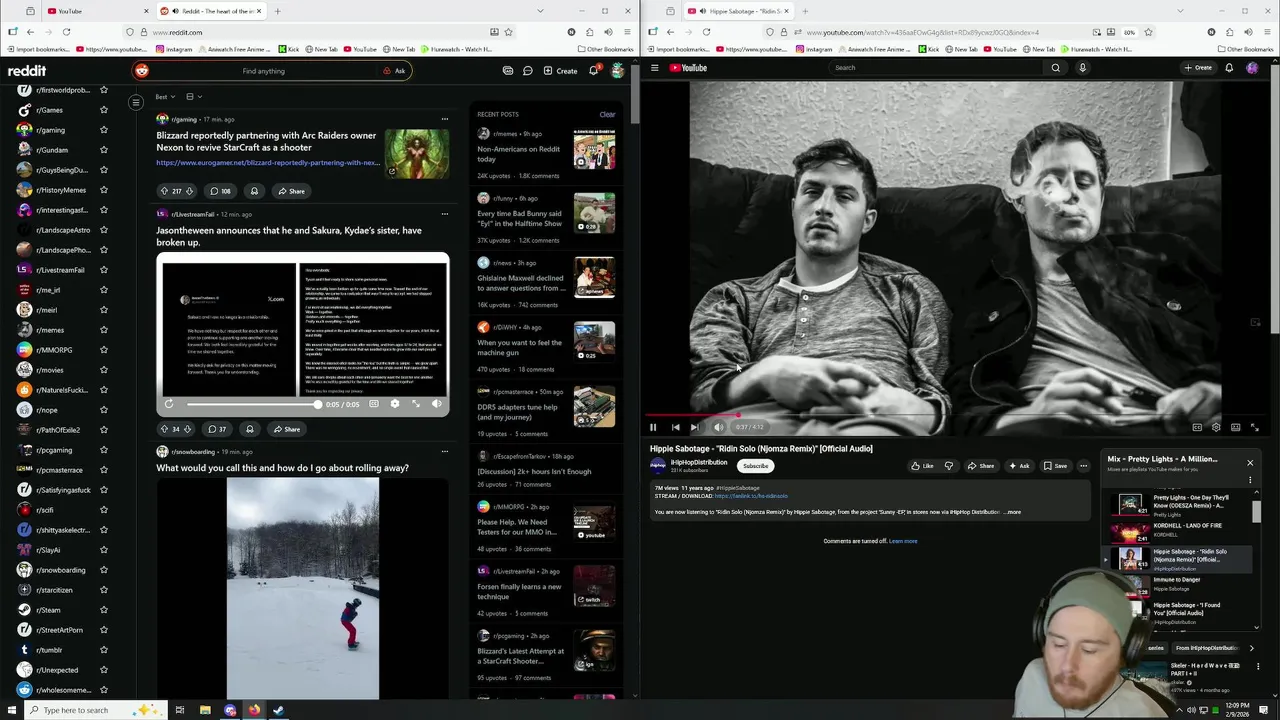The image size is (1280, 720).
Task: Bookmark the YouTube page with star
Action: tap(1148, 32)
